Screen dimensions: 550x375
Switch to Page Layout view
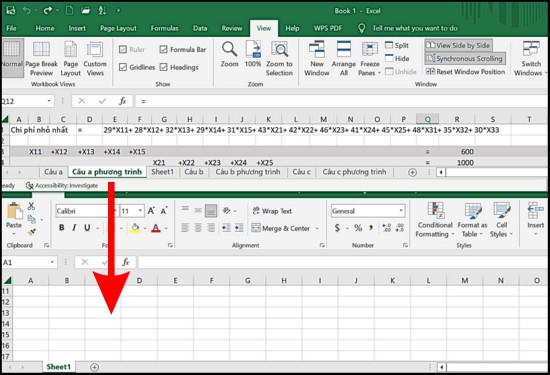(x=71, y=58)
